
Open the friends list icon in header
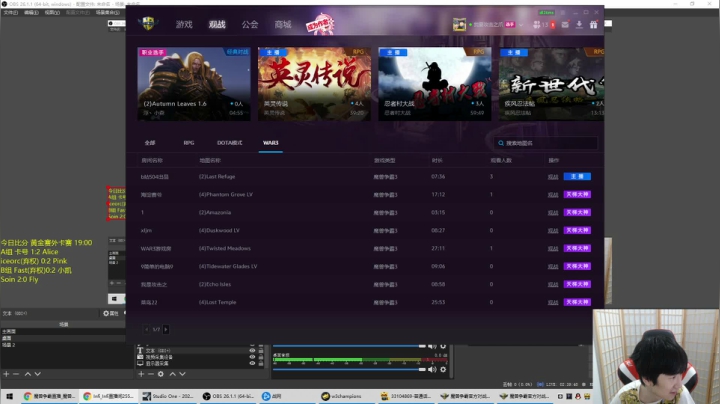click(x=536, y=25)
